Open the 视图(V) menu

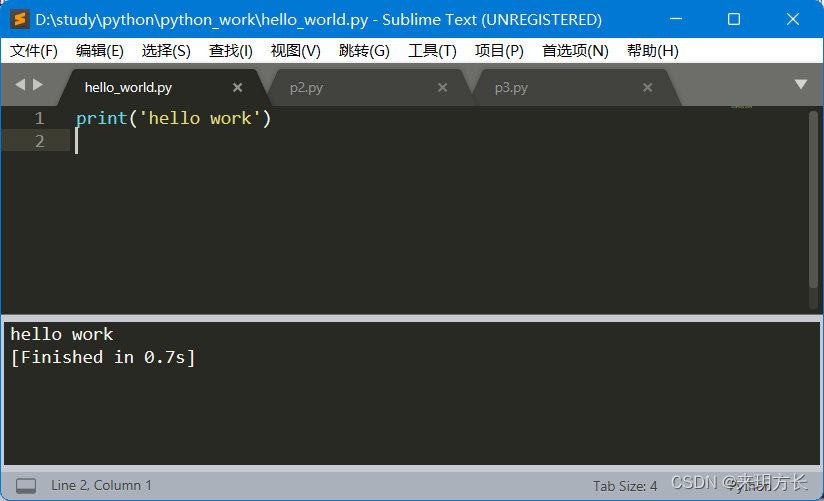coord(295,51)
